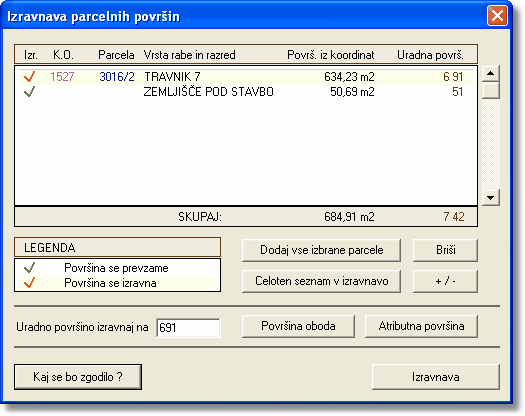Click the Briši button

(x=445, y=250)
